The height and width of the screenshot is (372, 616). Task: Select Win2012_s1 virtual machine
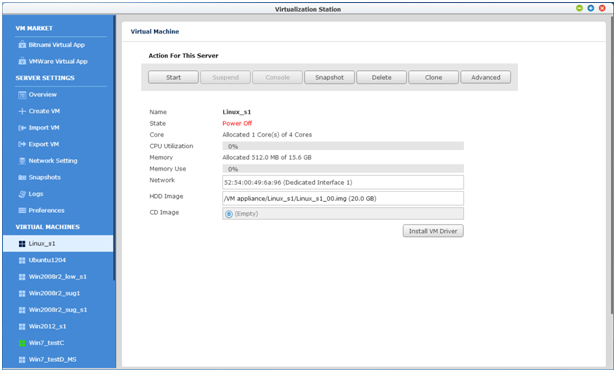click(58, 326)
